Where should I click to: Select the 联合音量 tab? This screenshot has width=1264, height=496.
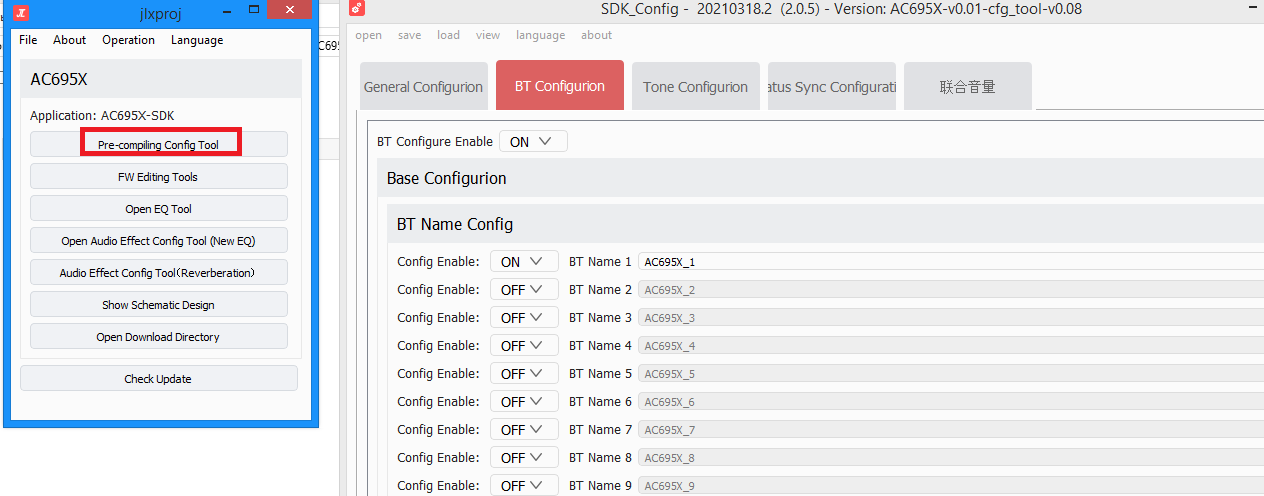[967, 87]
